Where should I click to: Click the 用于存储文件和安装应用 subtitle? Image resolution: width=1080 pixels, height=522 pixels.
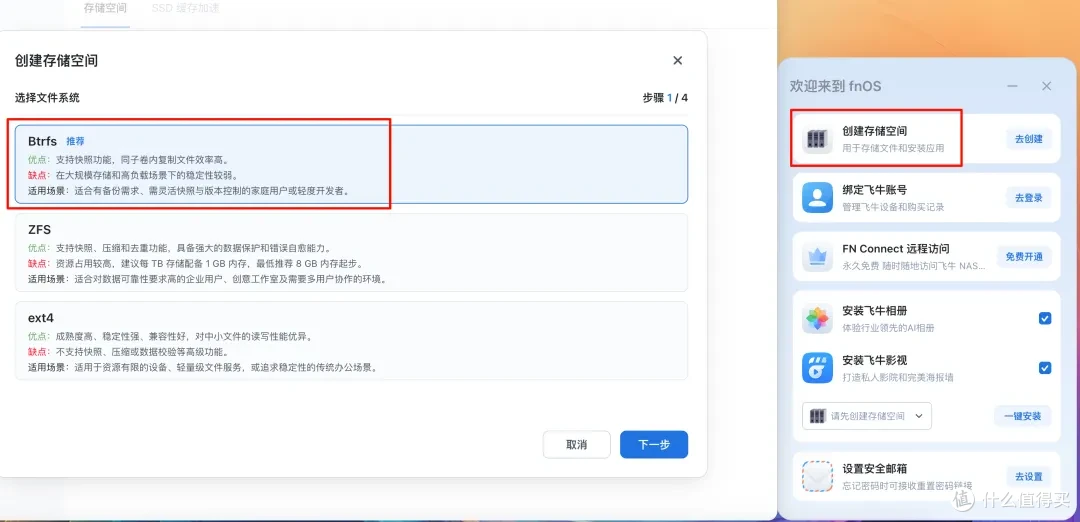pos(893,148)
